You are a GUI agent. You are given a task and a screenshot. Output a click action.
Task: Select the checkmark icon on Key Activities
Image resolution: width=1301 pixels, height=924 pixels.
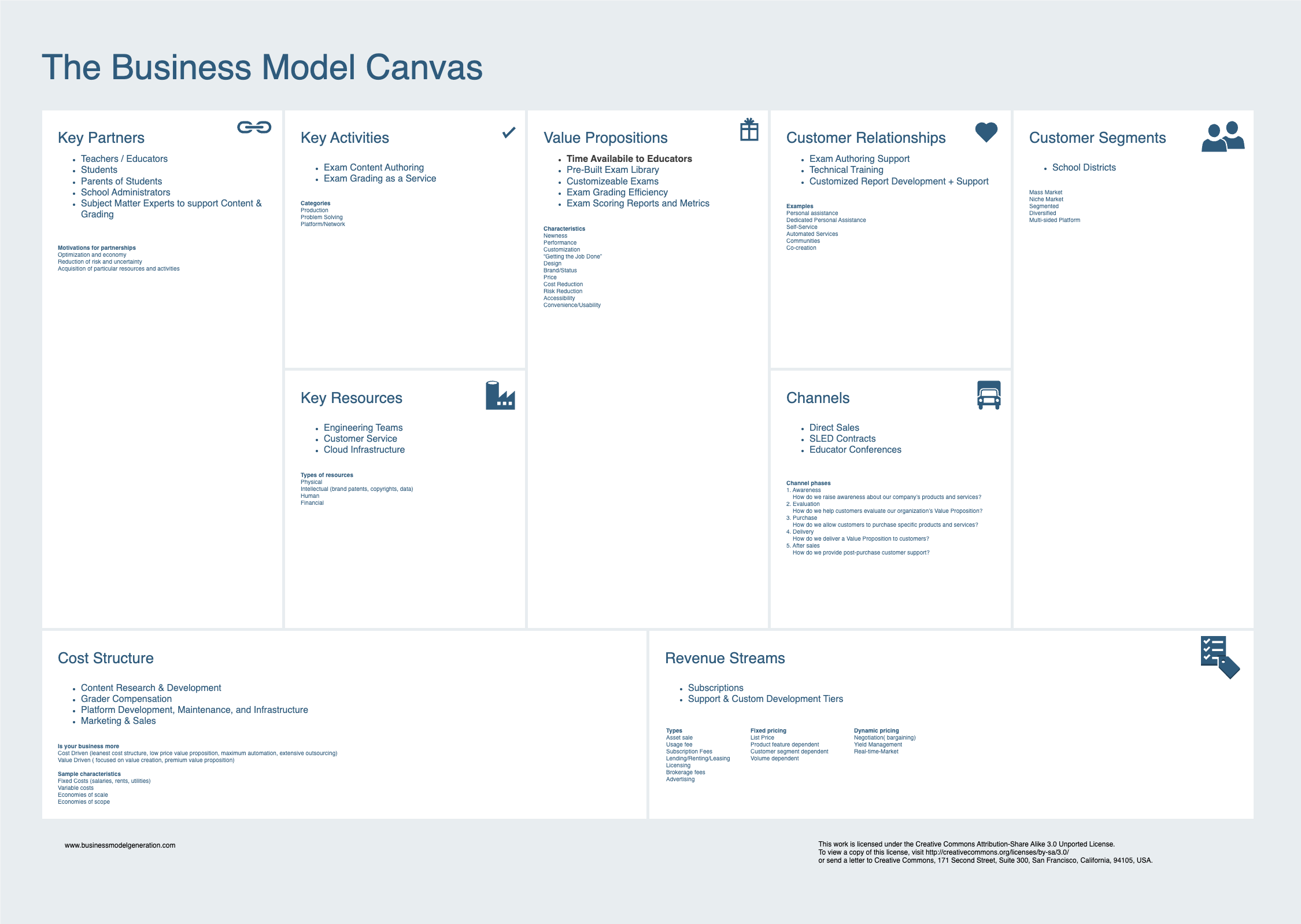click(509, 133)
